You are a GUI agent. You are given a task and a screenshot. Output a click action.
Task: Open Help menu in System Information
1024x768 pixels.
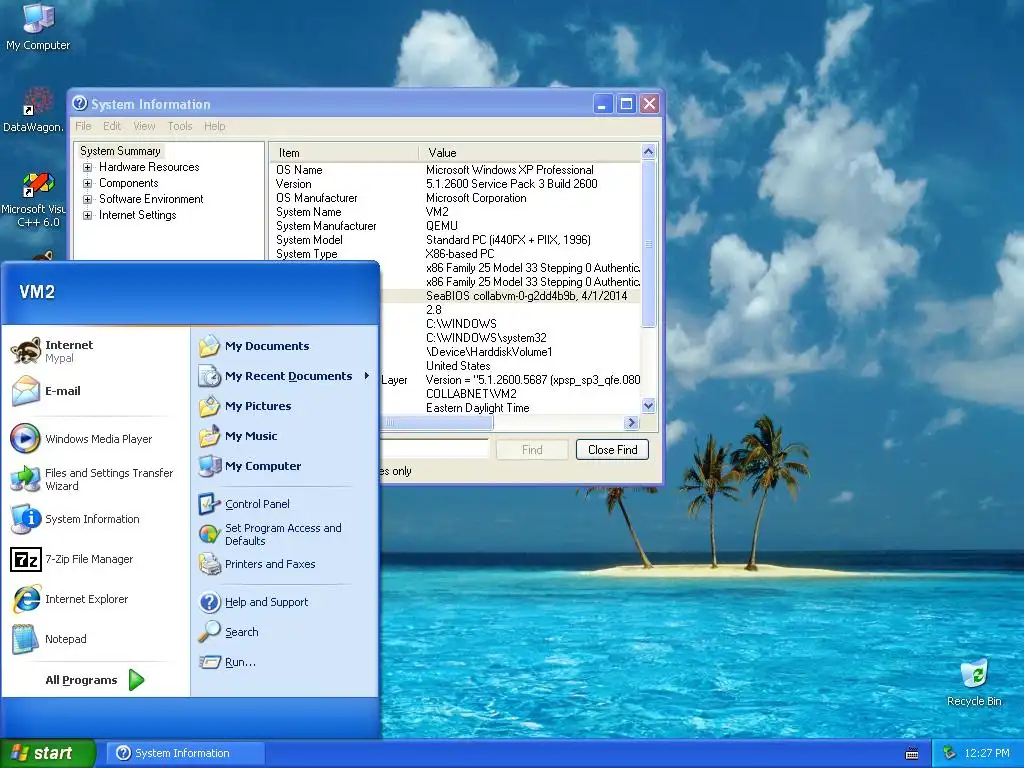[x=214, y=126]
